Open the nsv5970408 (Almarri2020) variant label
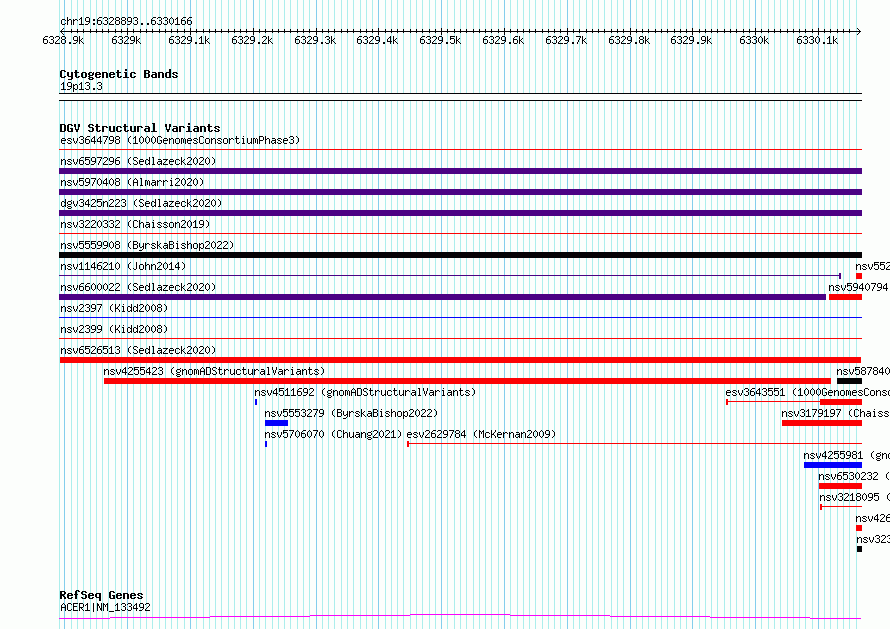The image size is (890, 629). [132, 182]
